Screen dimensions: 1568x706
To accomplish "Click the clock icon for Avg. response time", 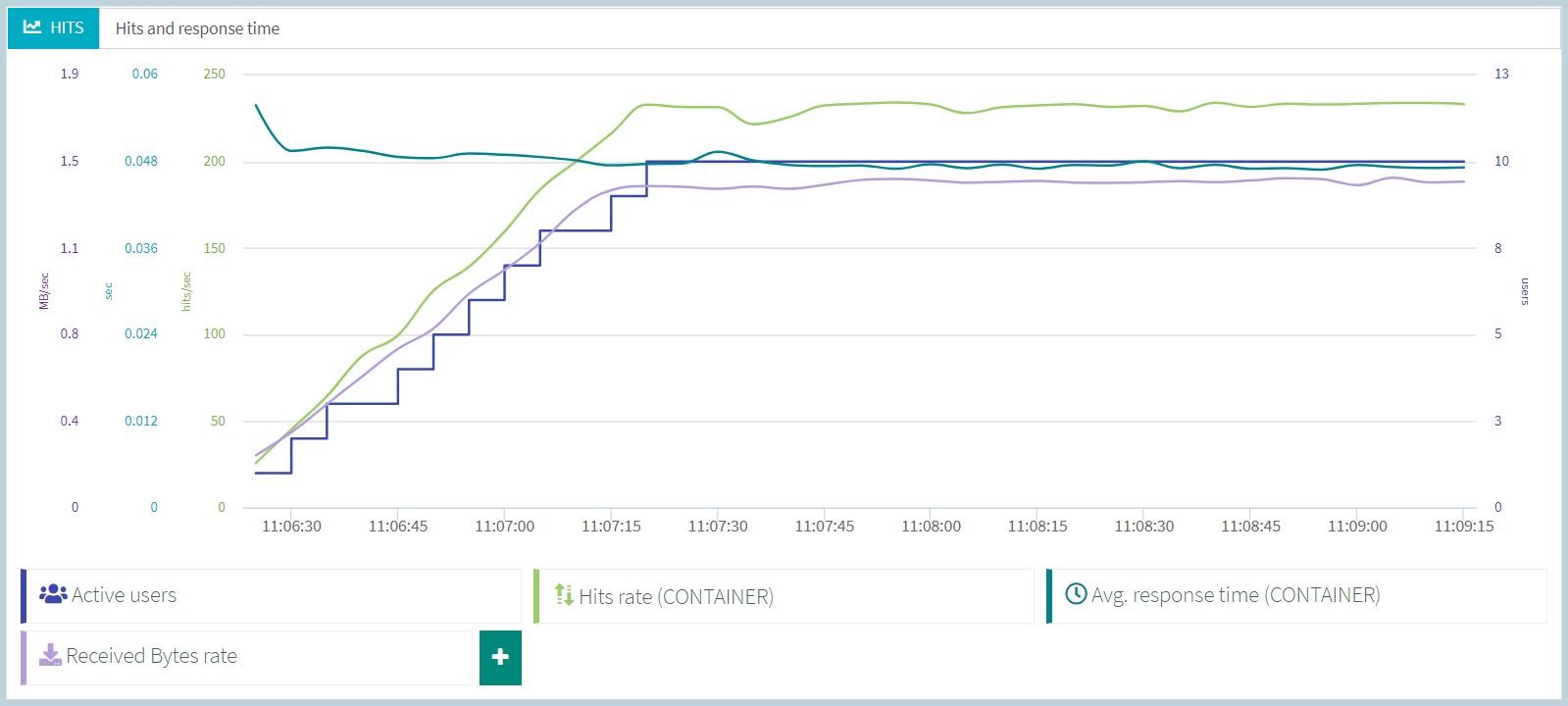I will (1076, 594).
